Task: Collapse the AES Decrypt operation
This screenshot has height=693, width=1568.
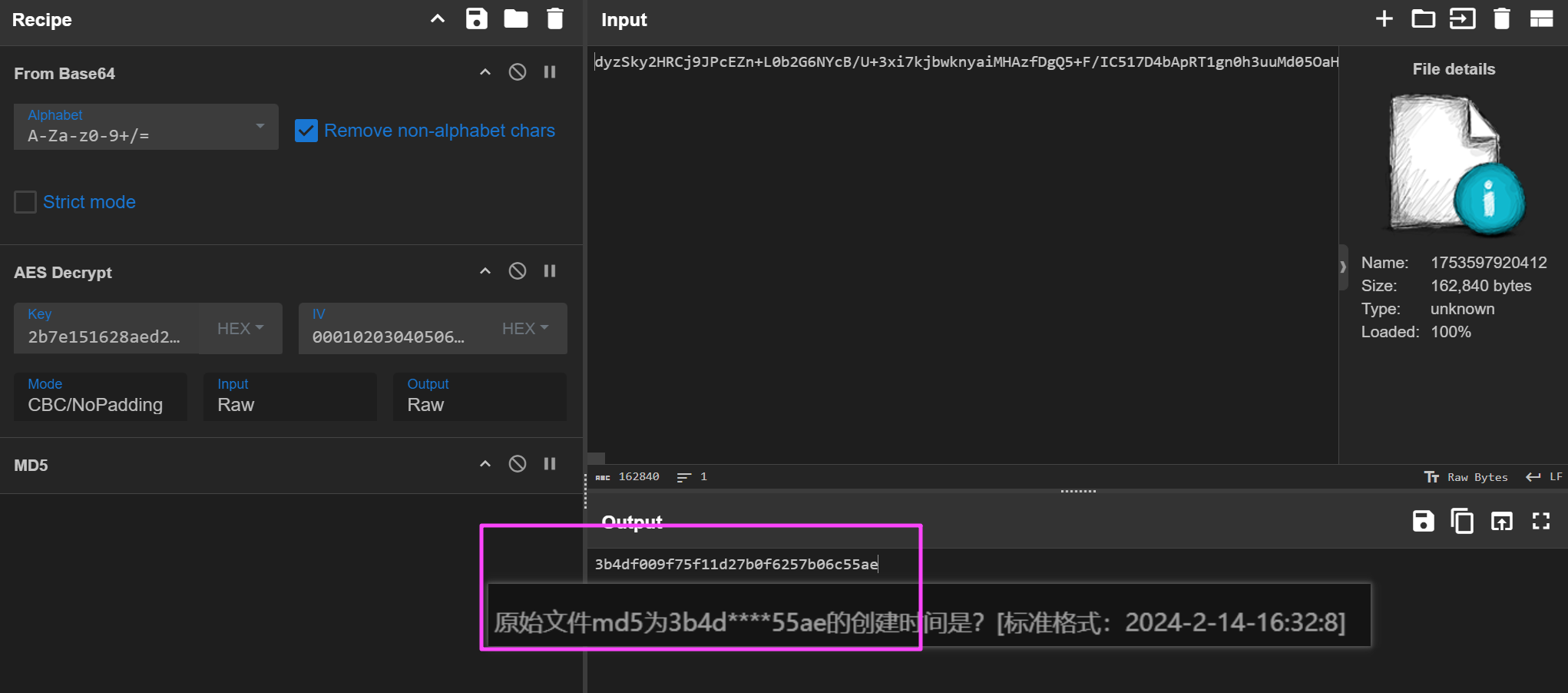Action: tap(485, 271)
